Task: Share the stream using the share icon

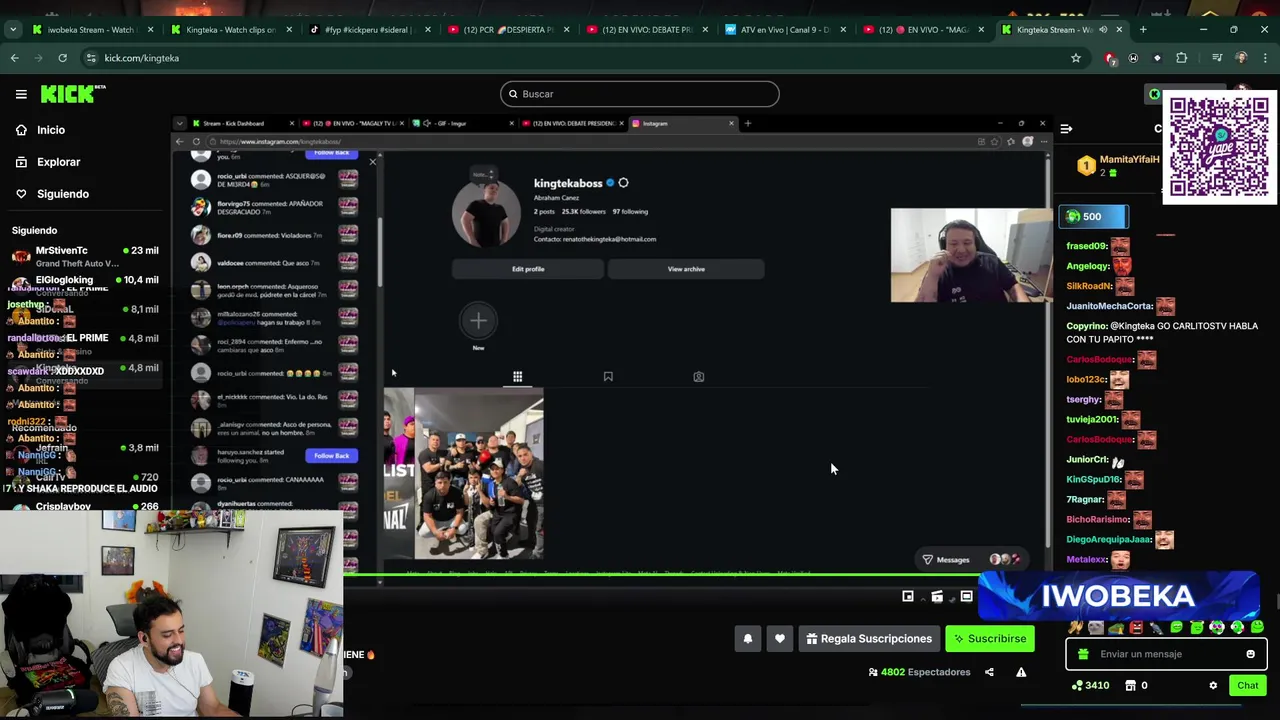Action: pyautogui.click(x=989, y=672)
